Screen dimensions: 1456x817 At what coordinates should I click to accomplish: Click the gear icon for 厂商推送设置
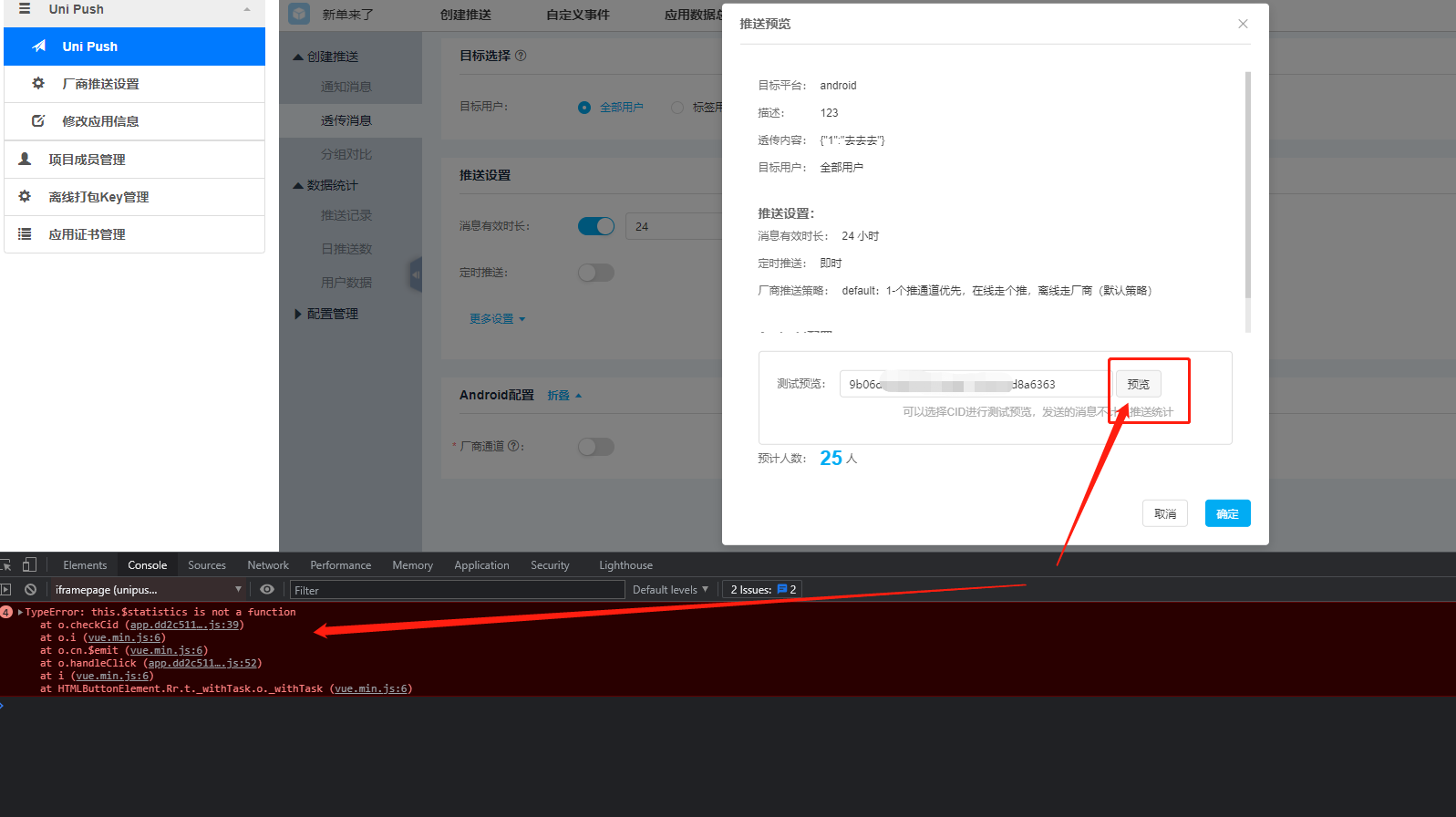38,84
